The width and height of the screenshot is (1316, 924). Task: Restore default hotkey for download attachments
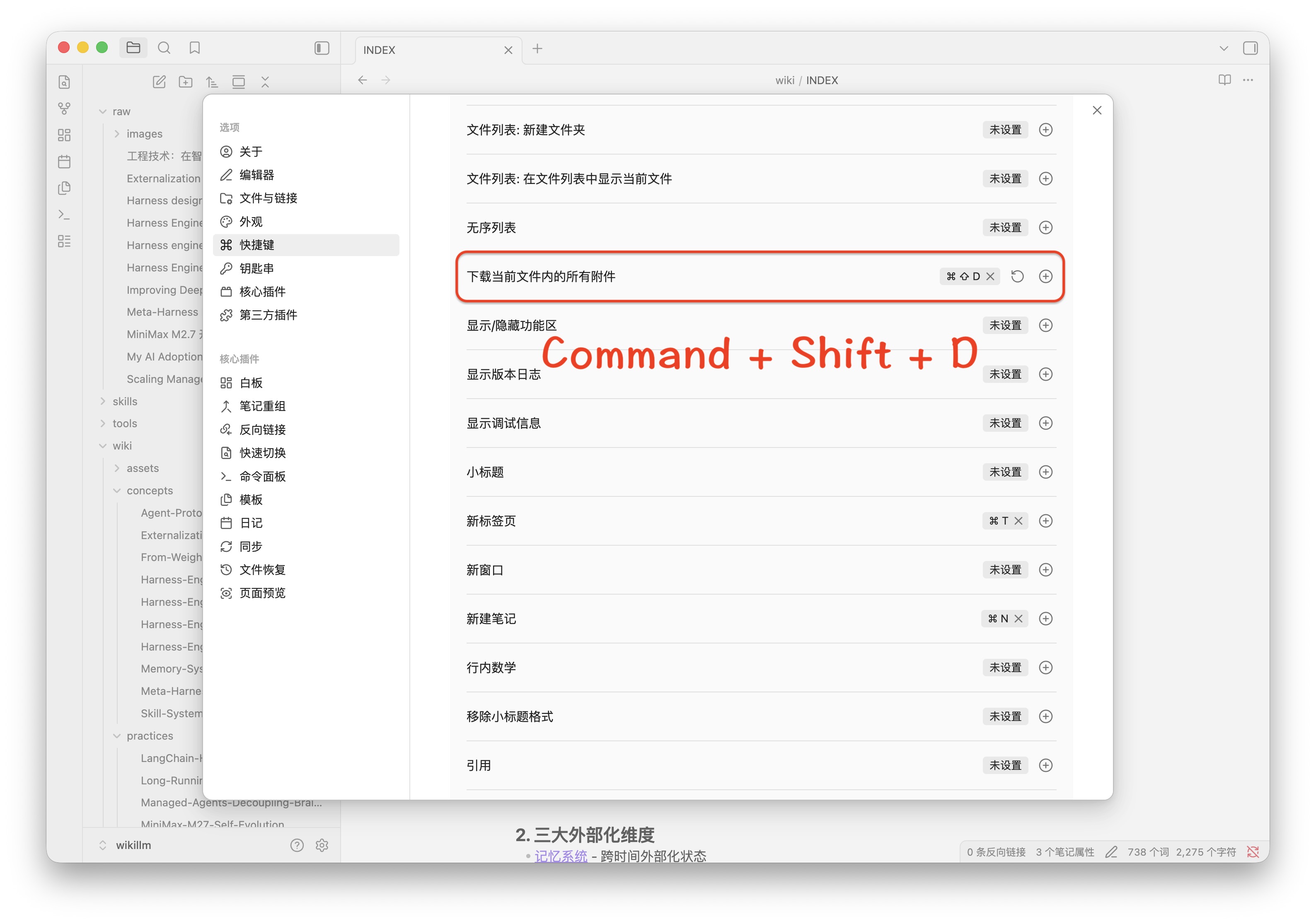(1017, 277)
